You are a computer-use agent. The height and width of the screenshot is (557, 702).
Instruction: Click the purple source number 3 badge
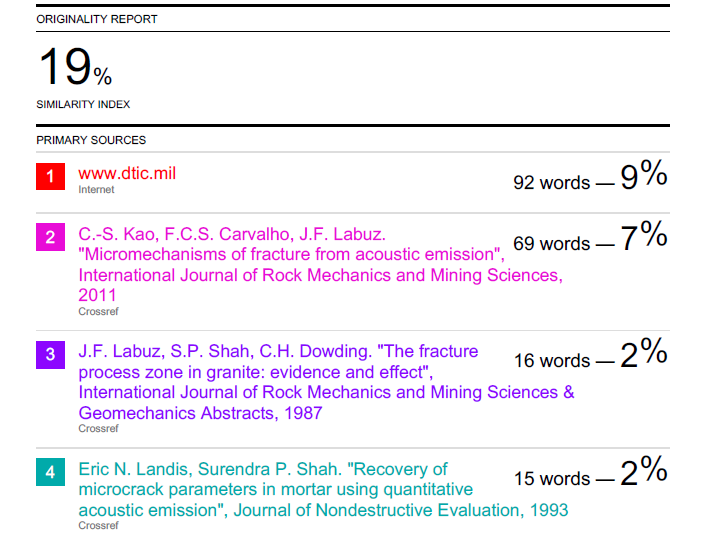pos(50,354)
